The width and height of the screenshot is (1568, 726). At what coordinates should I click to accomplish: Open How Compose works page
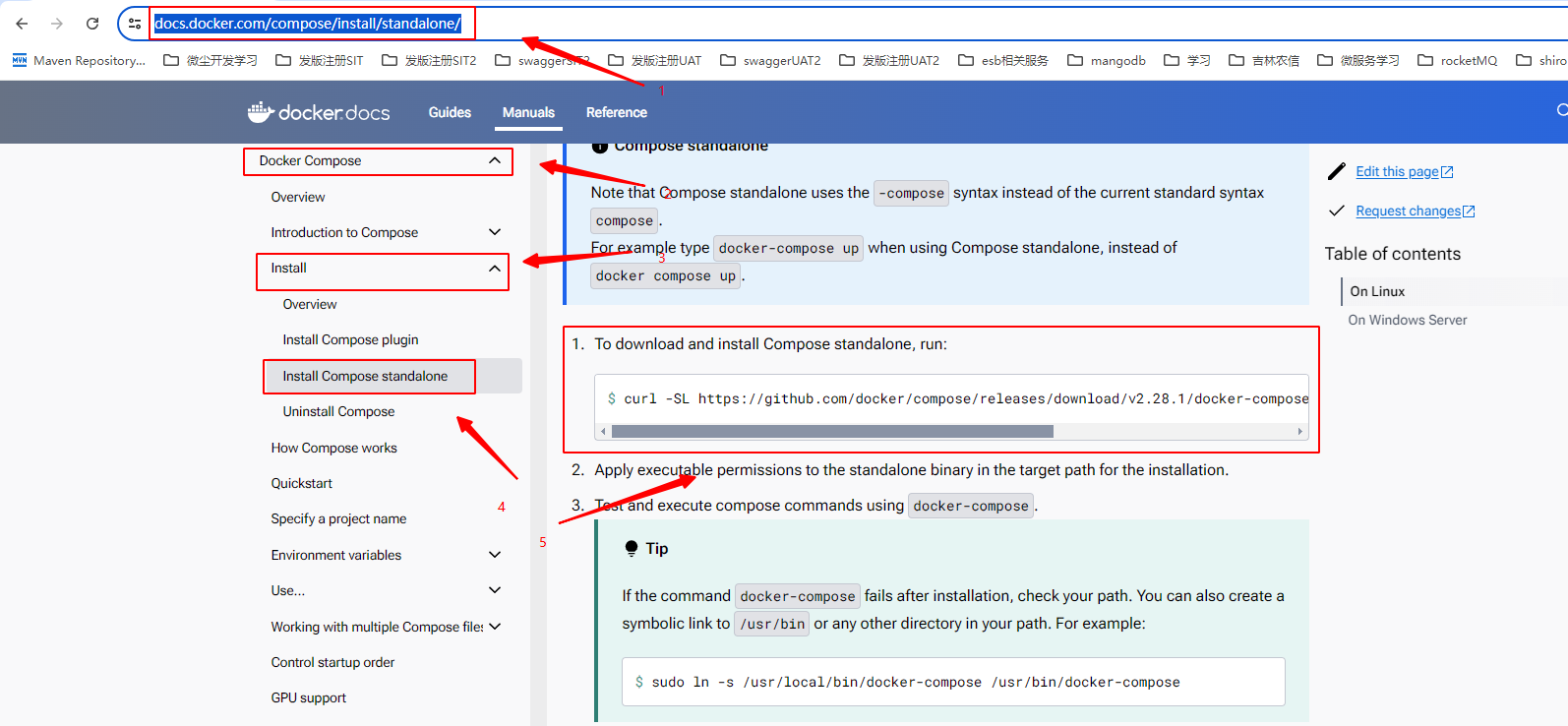[334, 448]
